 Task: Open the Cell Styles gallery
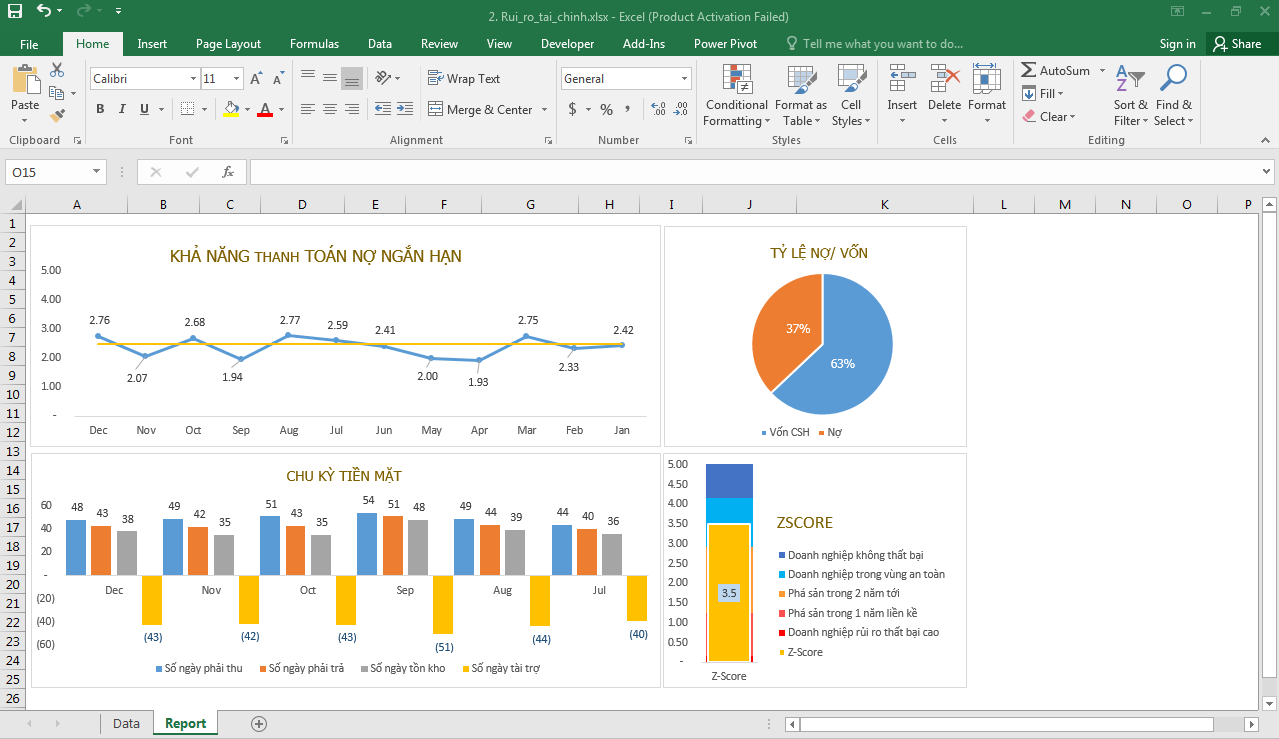(x=851, y=96)
